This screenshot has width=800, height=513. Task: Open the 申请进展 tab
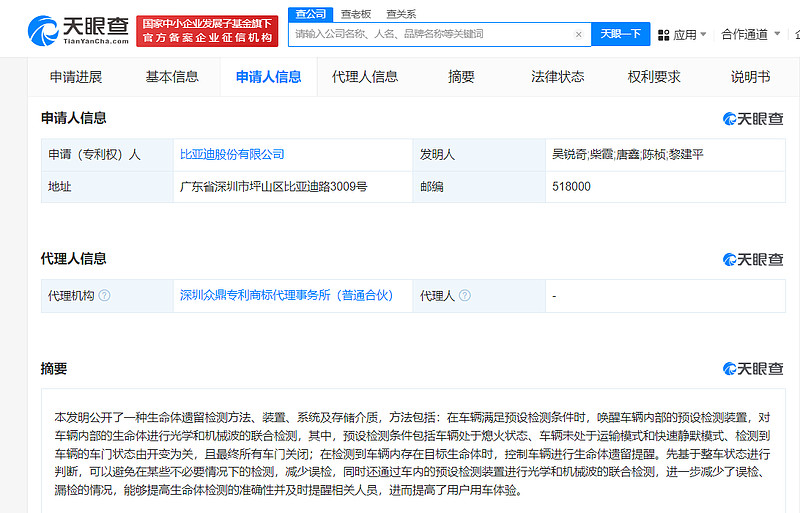tap(76, 77)
